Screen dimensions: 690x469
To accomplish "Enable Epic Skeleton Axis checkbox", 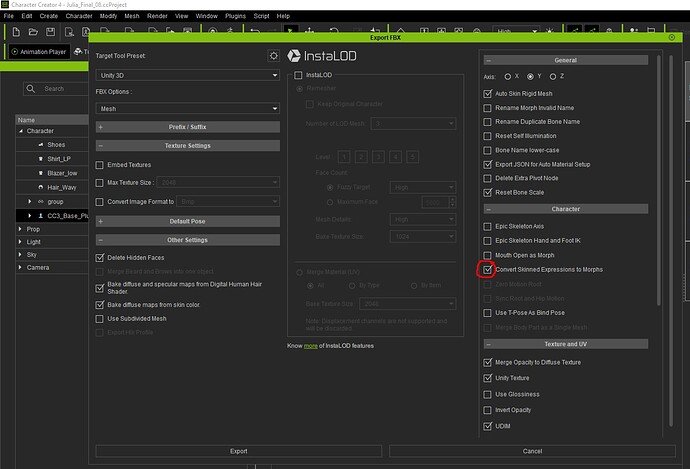I will coord(487,227).
